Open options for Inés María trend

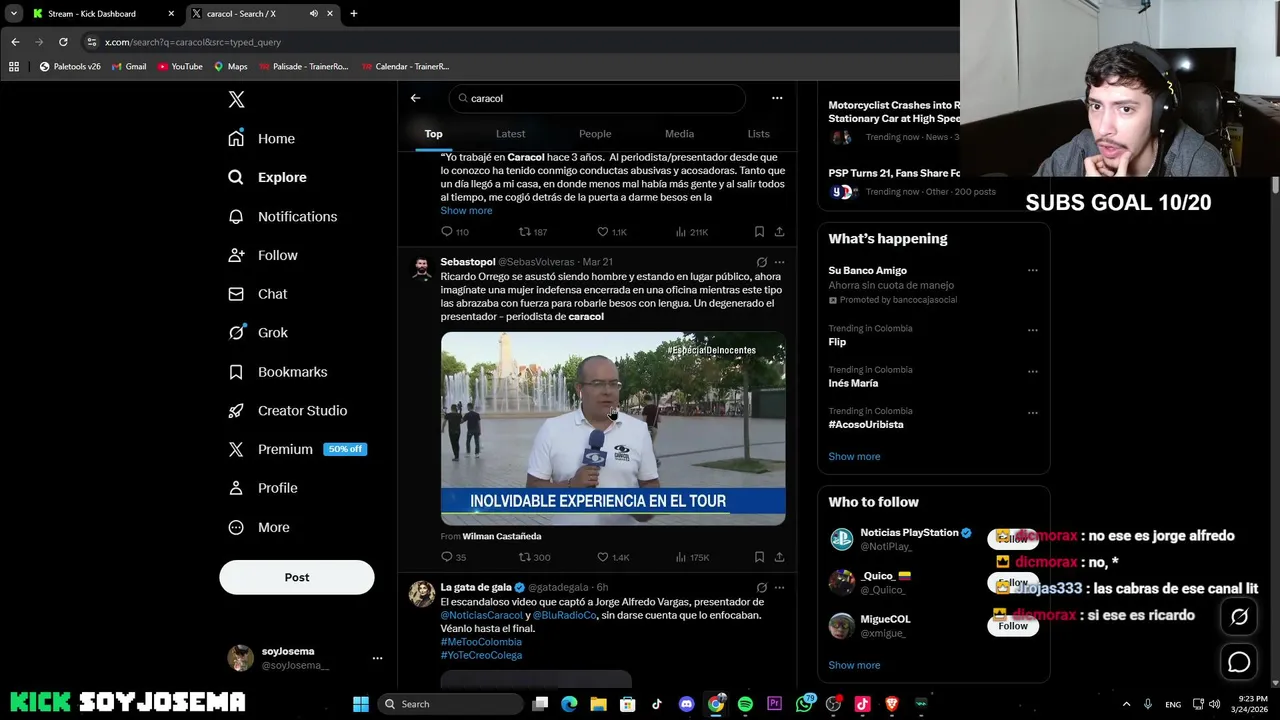pos(1032,371)
